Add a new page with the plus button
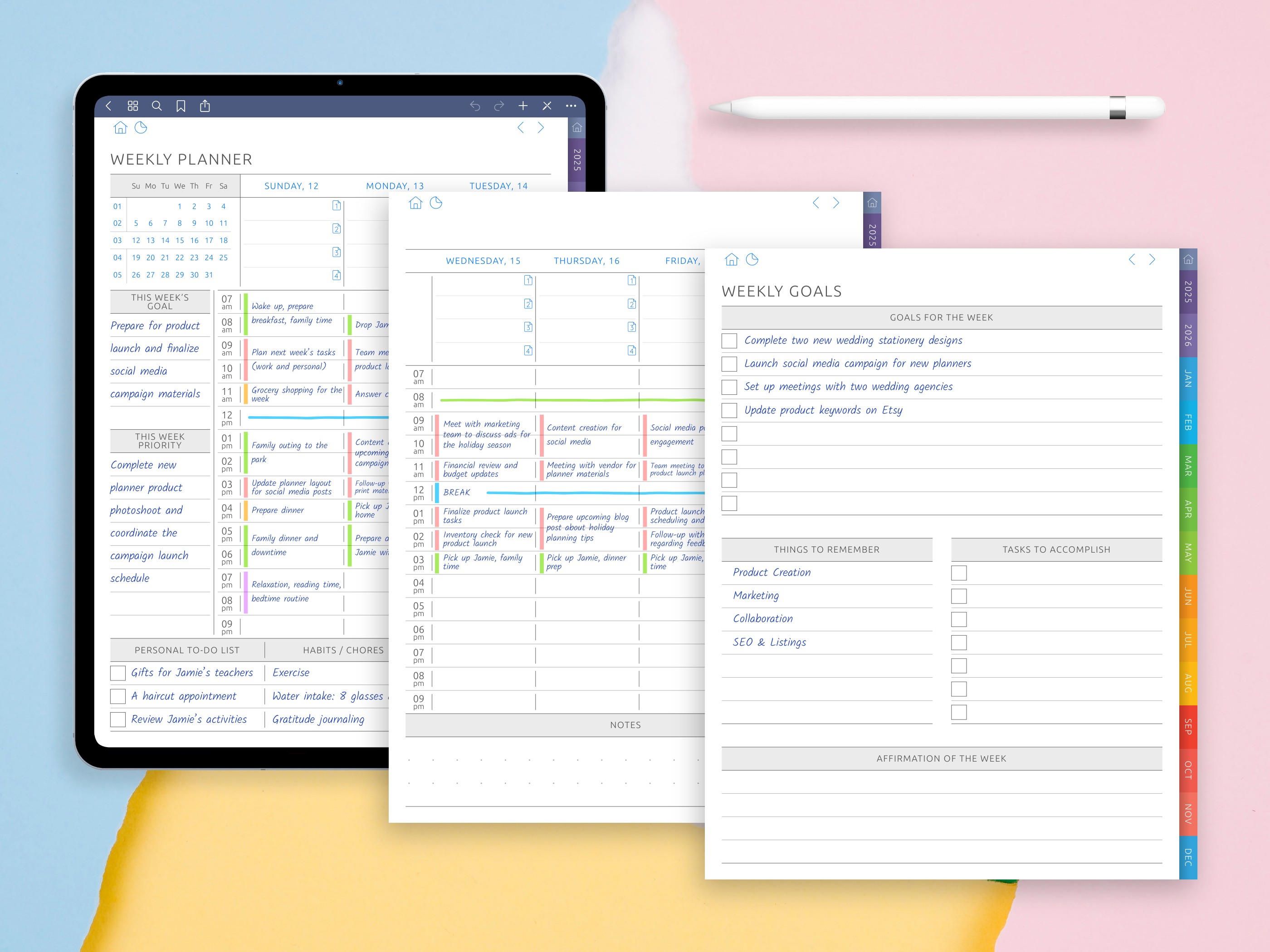The height and width of the screenshot is (952, 1270). tap(523, 106)
